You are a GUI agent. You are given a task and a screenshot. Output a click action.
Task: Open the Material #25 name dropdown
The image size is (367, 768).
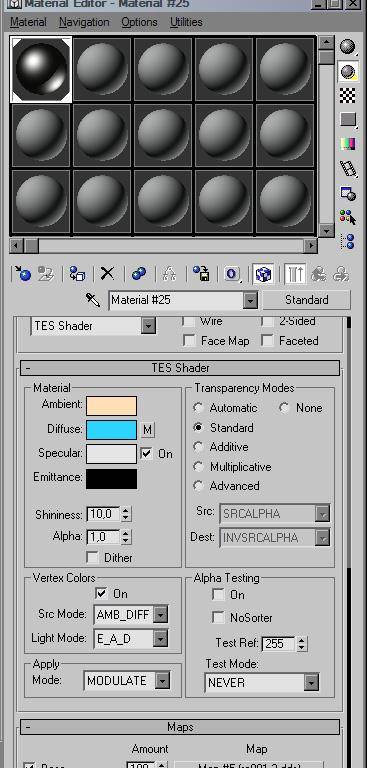[250, 300]
